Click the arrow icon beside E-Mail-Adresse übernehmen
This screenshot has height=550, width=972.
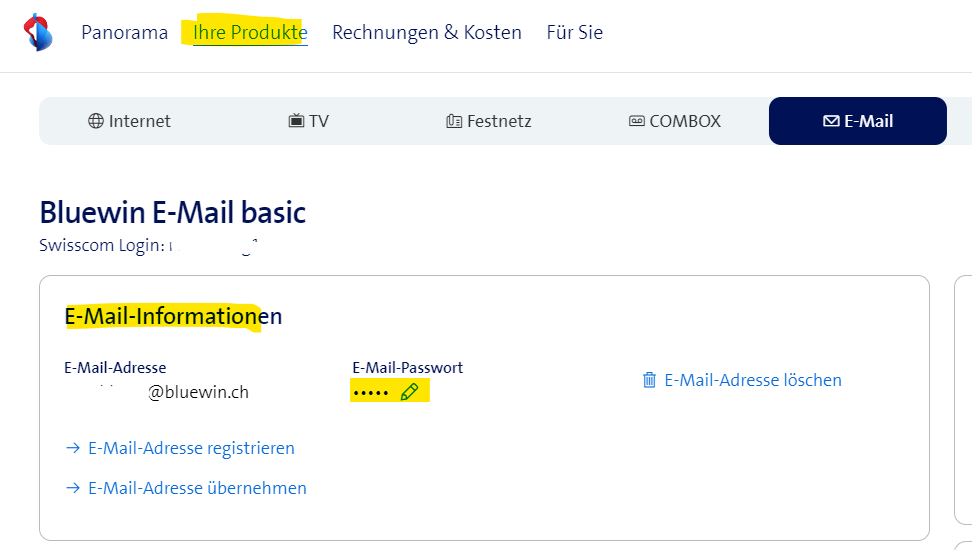coord(73,488)
